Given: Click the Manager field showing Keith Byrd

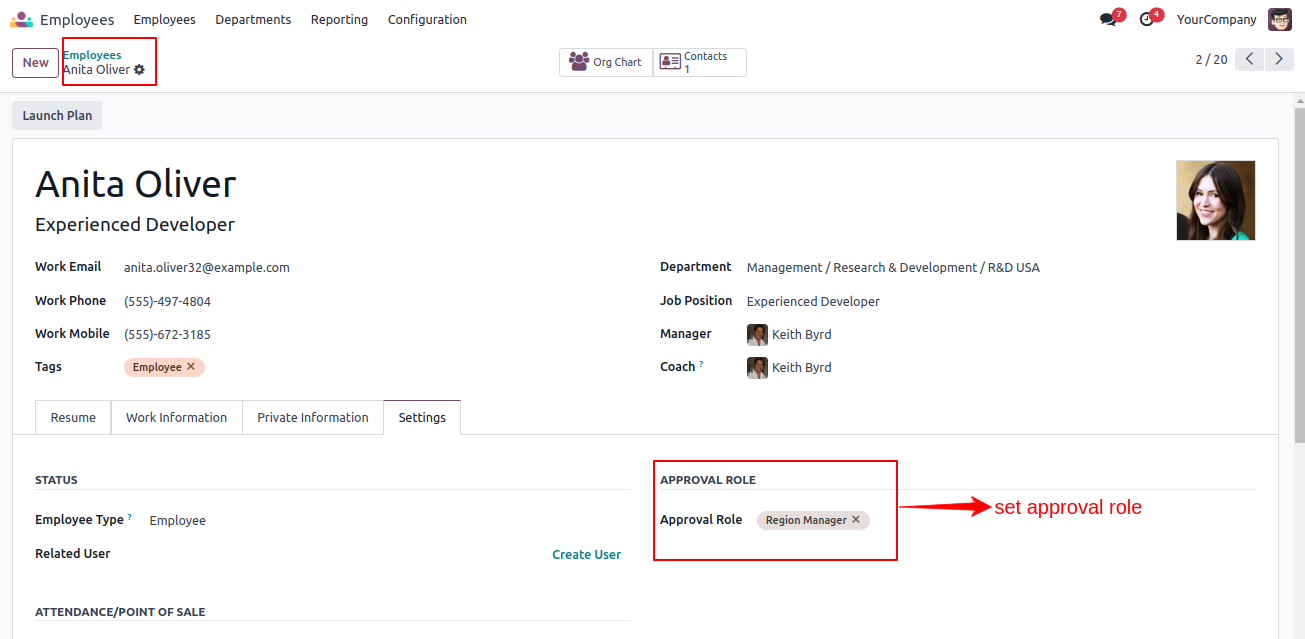Looking at the screenshot, I should [x=1001, y=334].
